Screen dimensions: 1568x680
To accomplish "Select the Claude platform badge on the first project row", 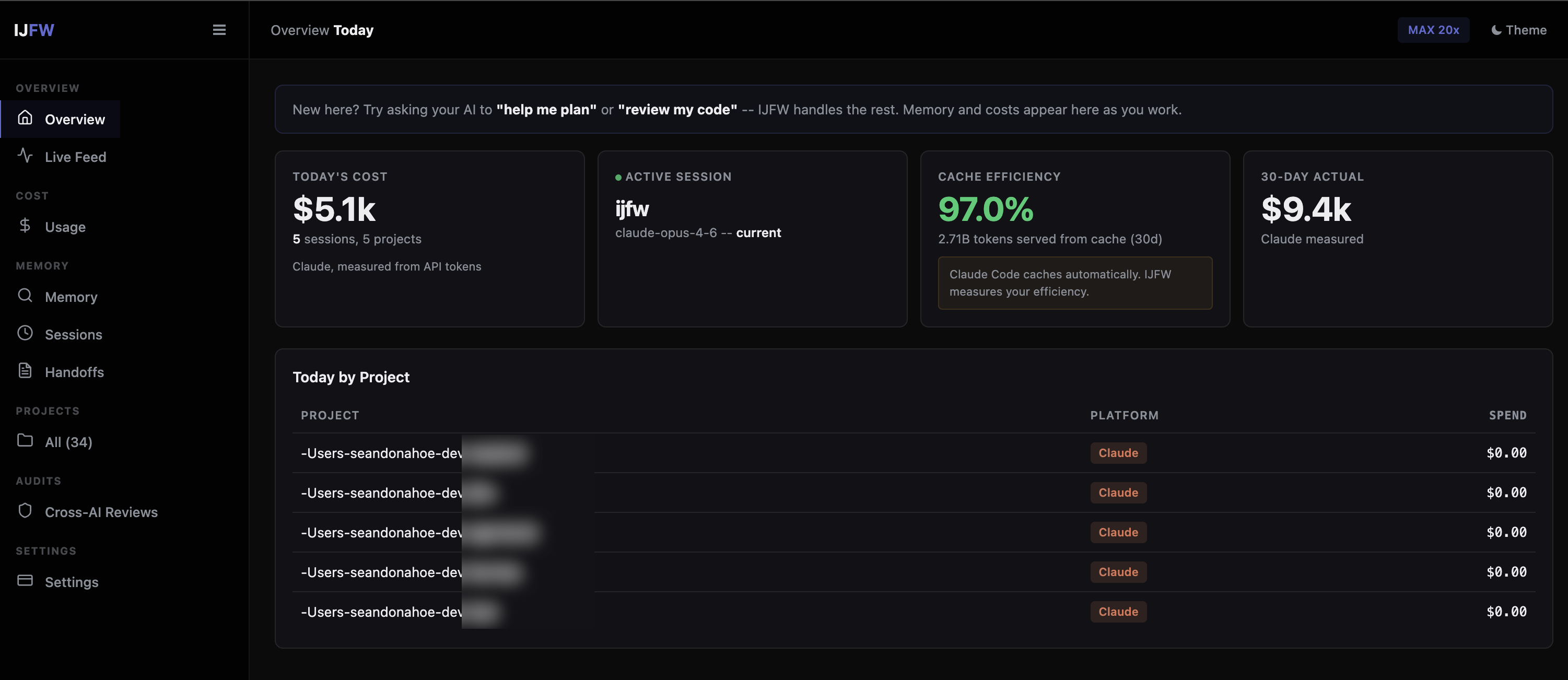I will pos(1118,452).
